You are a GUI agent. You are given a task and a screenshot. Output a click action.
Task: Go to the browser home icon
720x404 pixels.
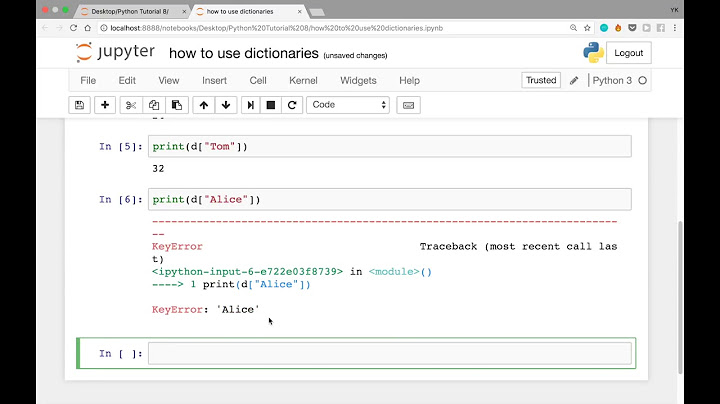tap(88, 28)
